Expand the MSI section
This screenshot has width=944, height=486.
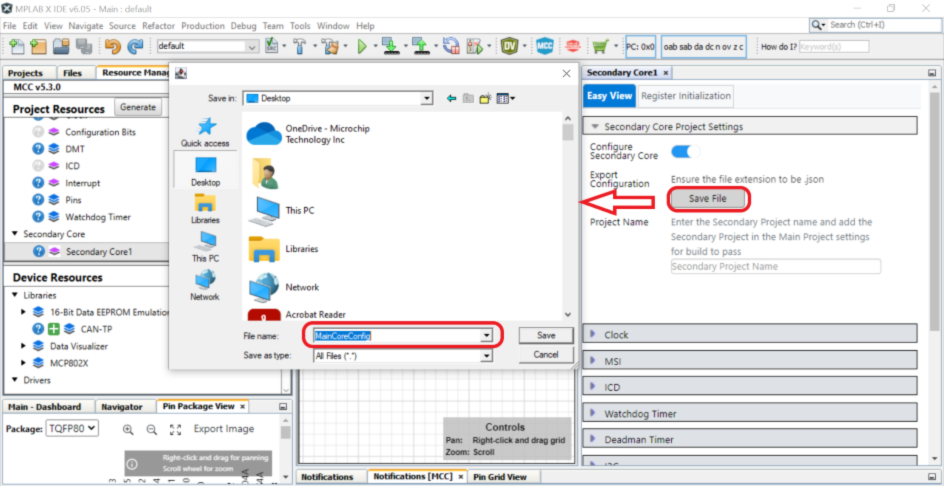(750, 361)
